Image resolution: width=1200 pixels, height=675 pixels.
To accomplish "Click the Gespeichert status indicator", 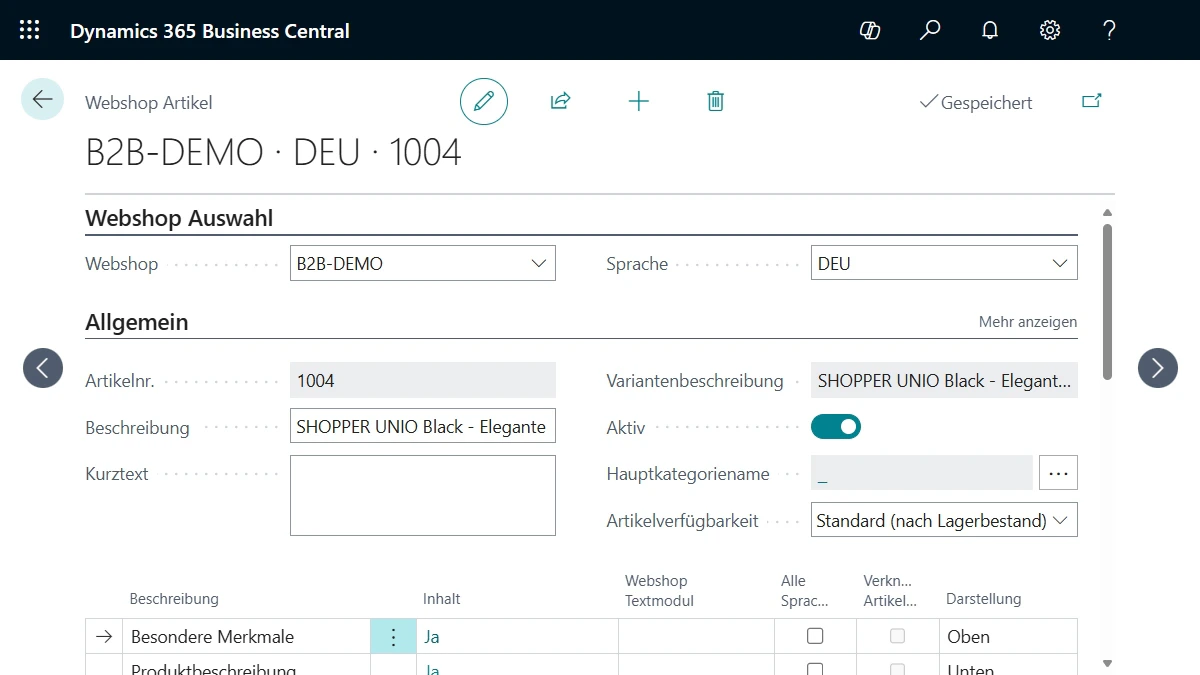I will [976, 102].
